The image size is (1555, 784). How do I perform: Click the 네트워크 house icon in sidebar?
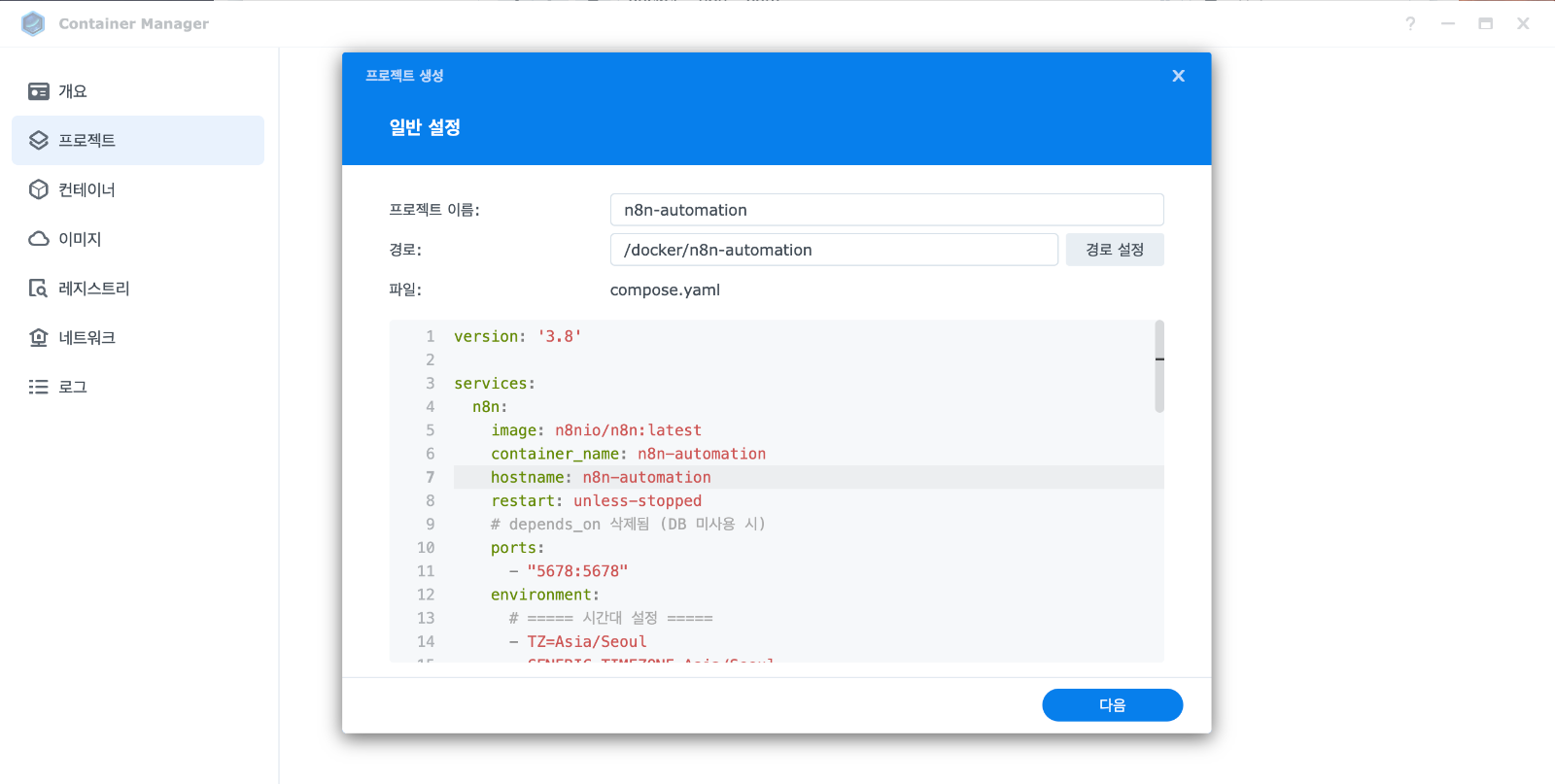(39, 337)
